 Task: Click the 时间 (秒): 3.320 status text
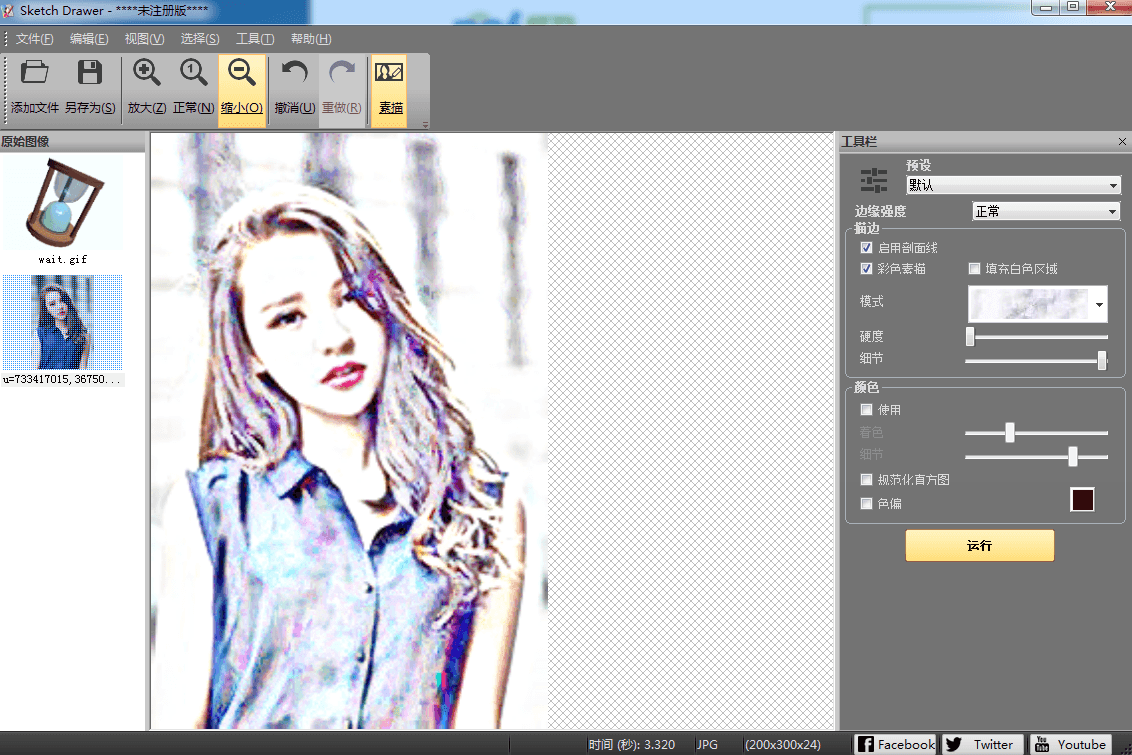[x=631, y=744]
